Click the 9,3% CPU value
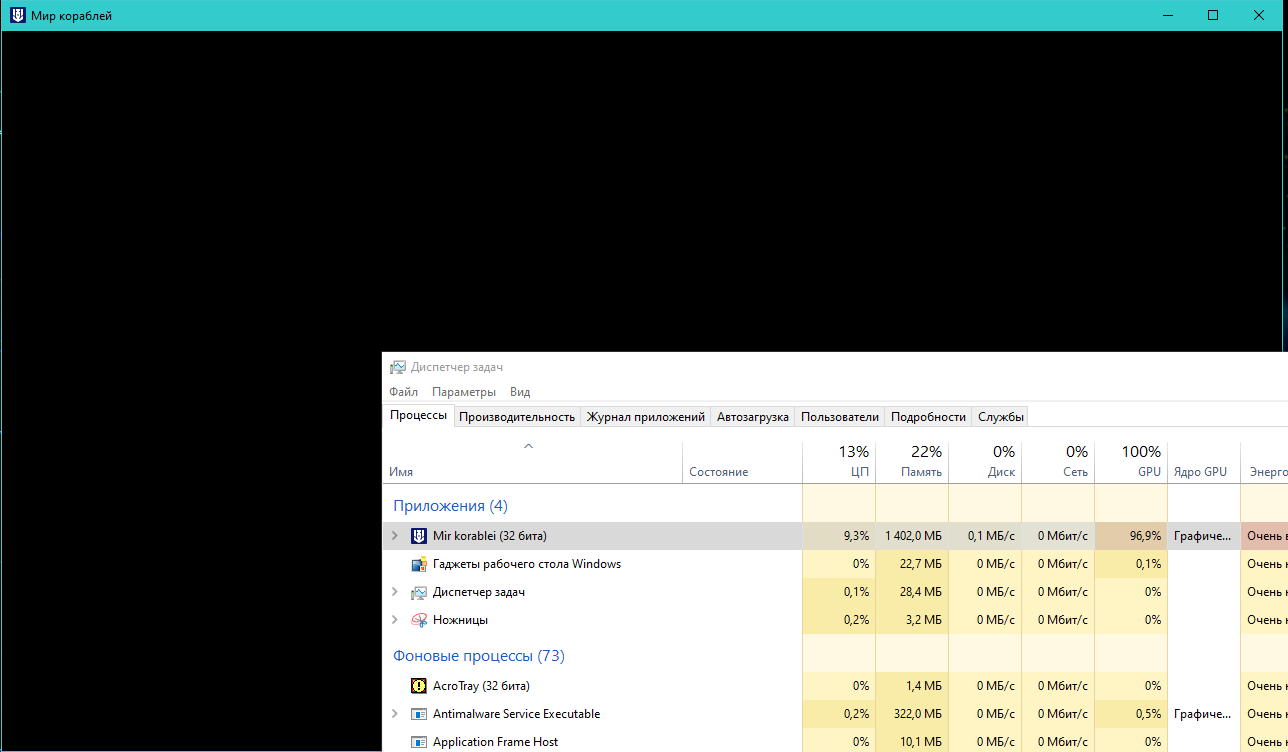The height and width of the screenshot is (752, 1288). pos(856,536)
